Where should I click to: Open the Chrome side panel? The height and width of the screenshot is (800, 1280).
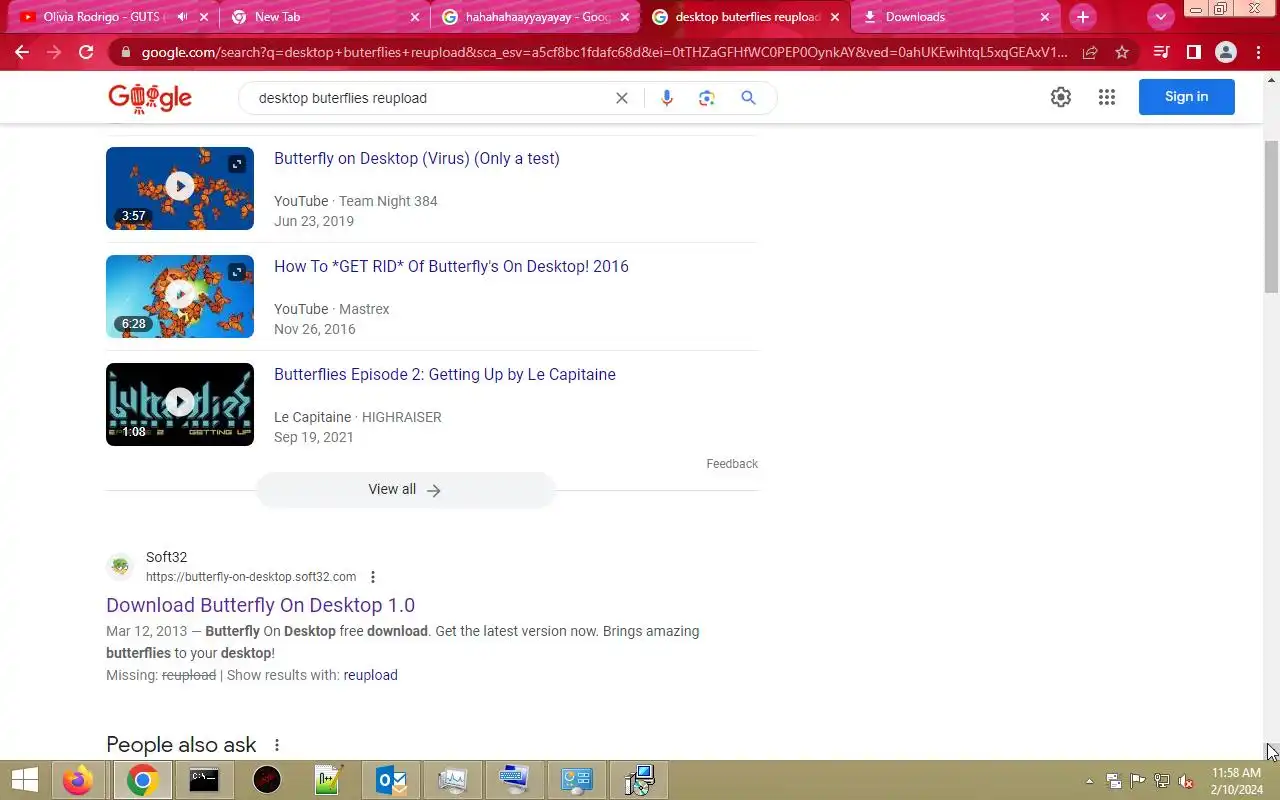click(x=1193, y=52)
